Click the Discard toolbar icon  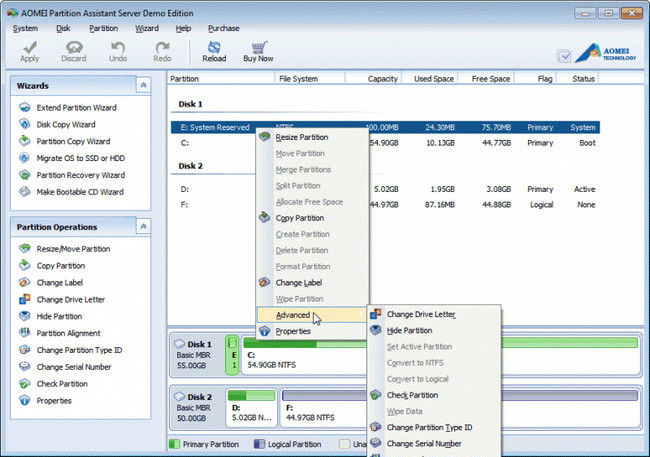74,51
